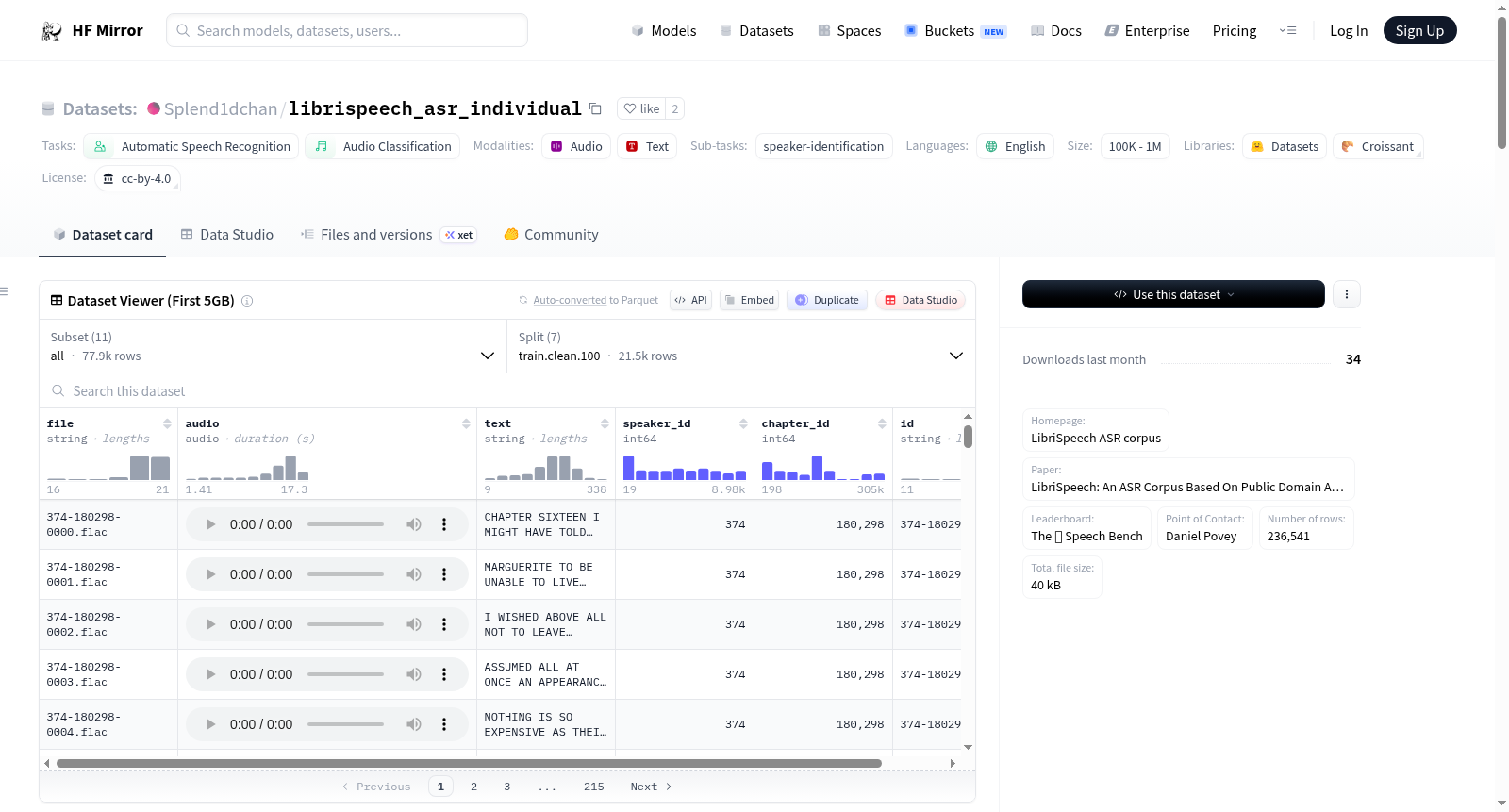Focus the top search models field
The image size is (1509, 812).
point(347,30)
